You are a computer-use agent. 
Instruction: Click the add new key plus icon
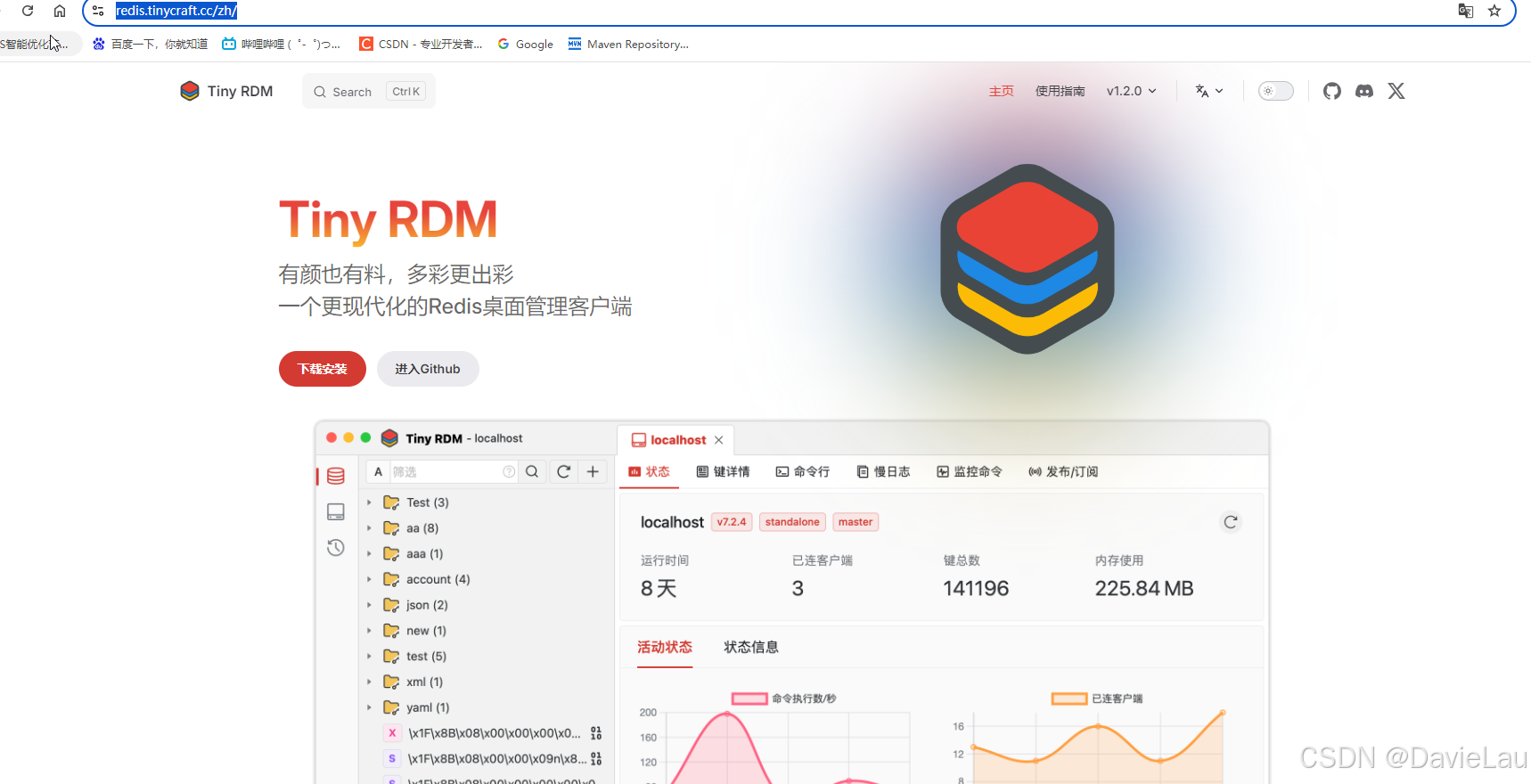(x=593, y=471)
